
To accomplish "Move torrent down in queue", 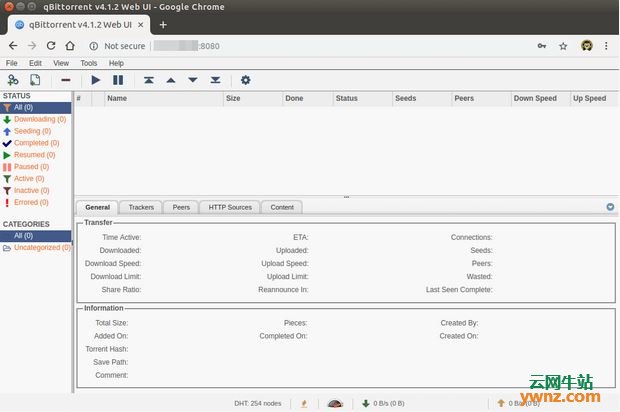I will 193,80.
